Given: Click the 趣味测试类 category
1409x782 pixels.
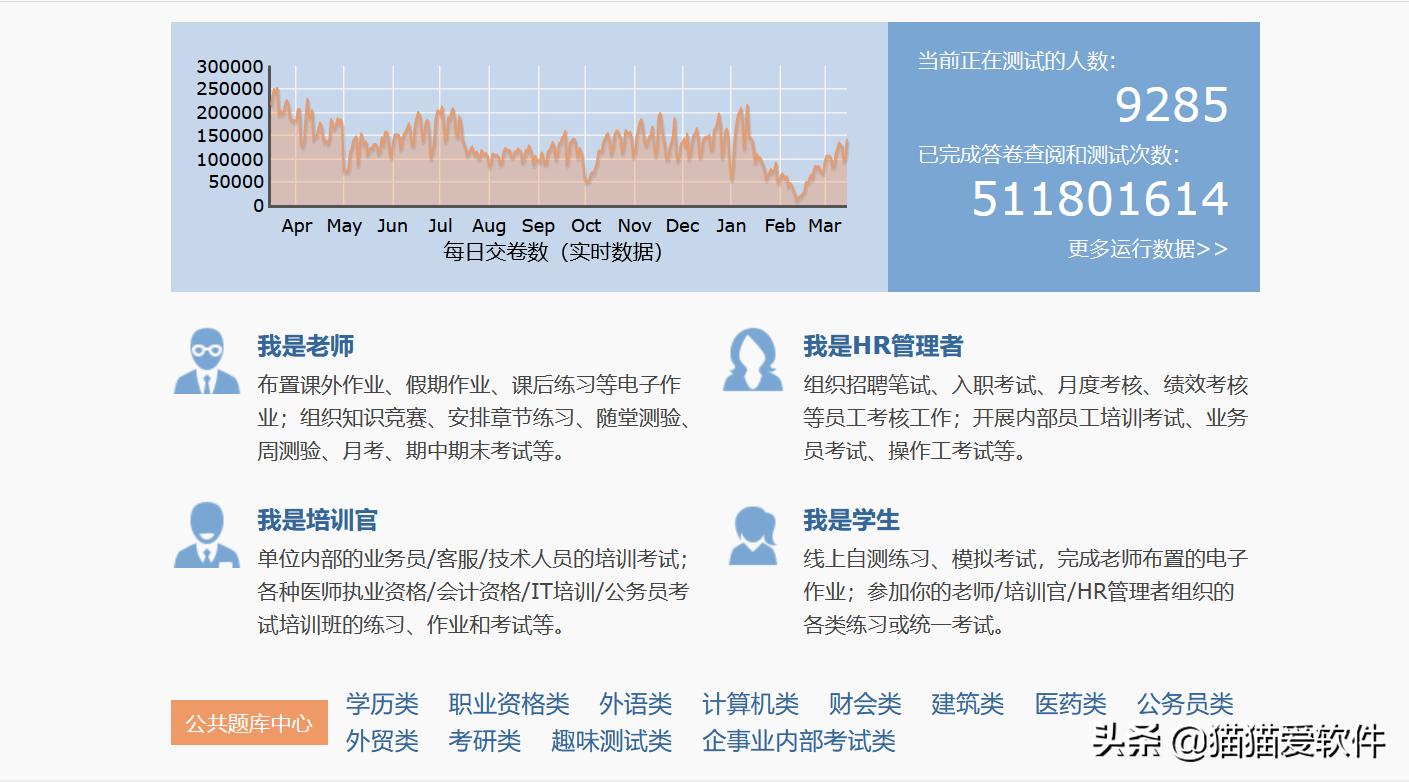Looking at the screenshot, I should (613, 742).
